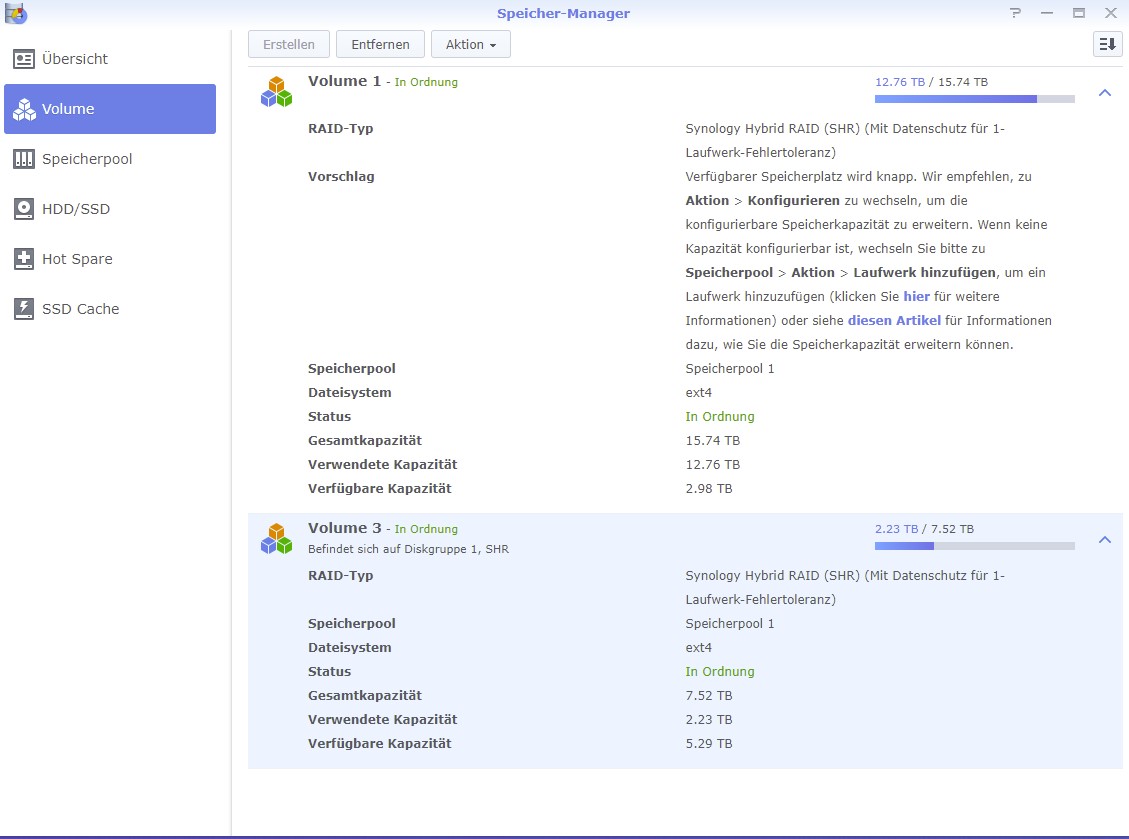
Task: Click the Volume 1 colored cubes icon
Action: coord(276,91)
